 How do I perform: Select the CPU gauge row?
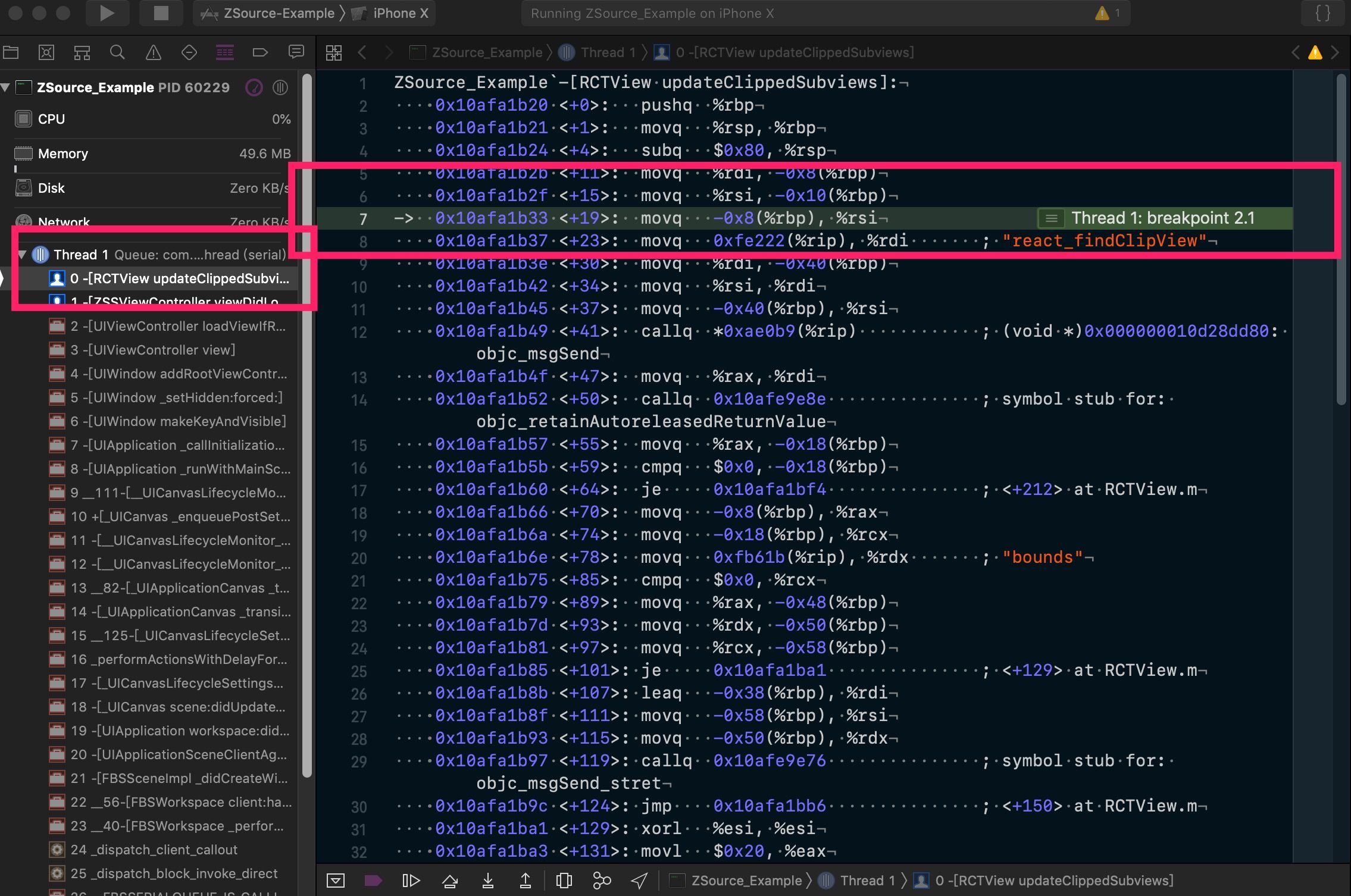[x=152, y=119]
